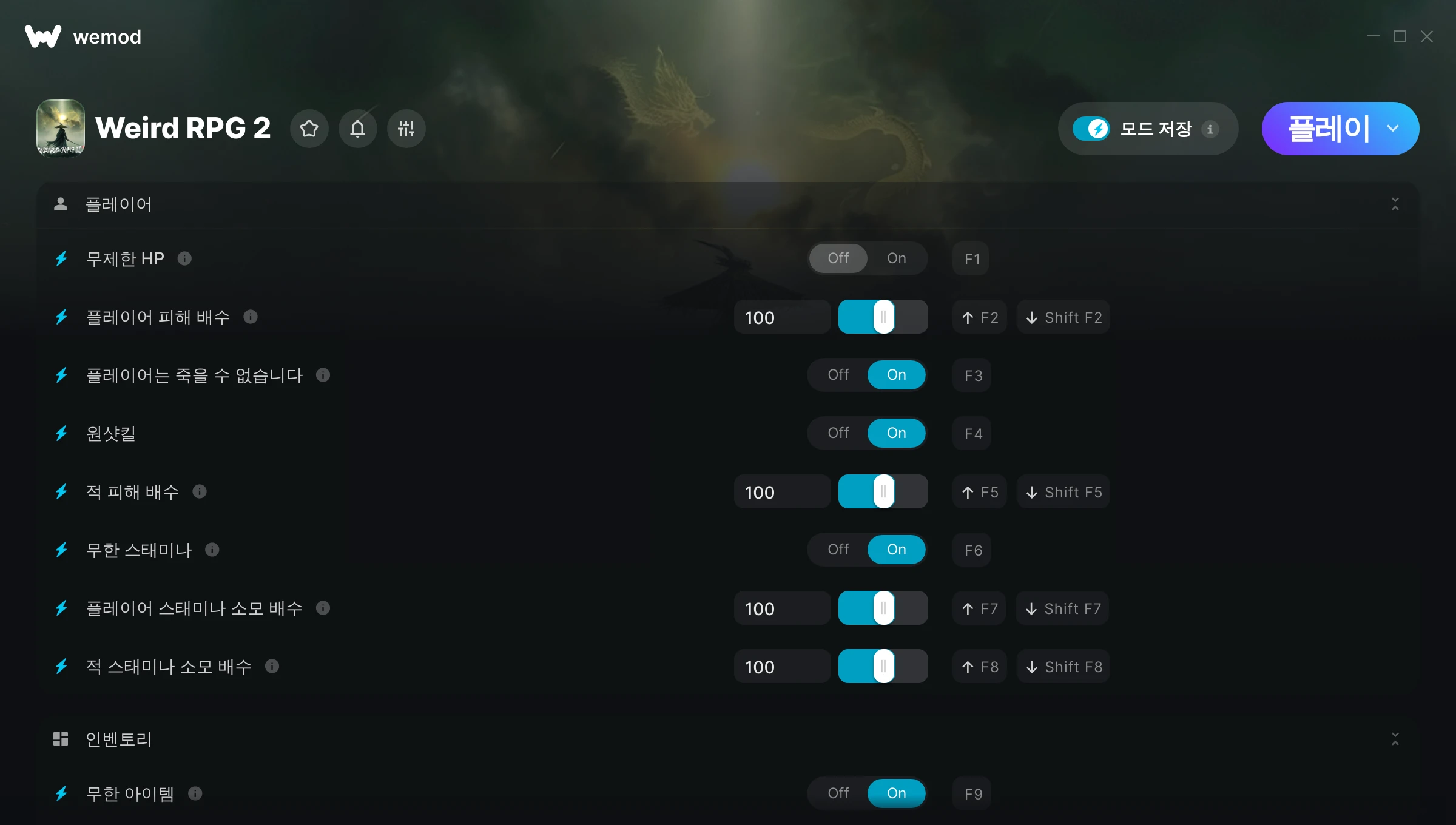Favorite Weird RPG 2 with the star icon
Image resolution: width=1456 pixels, height=825 pixels.
(309, 129)
